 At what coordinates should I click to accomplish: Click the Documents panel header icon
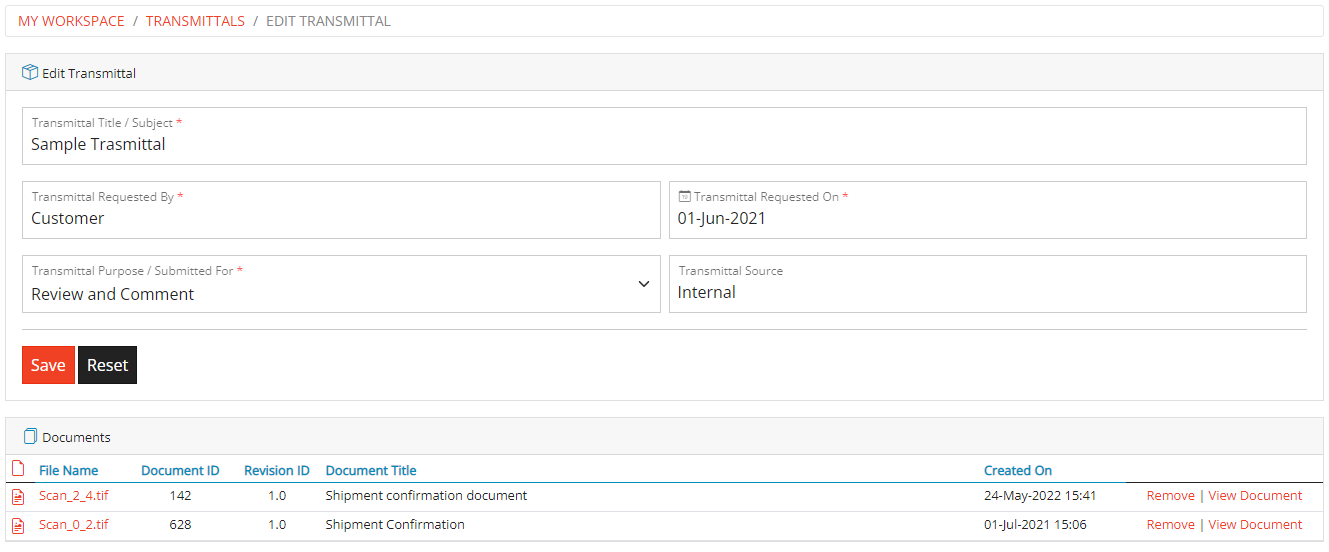click(x=30, y=437)
